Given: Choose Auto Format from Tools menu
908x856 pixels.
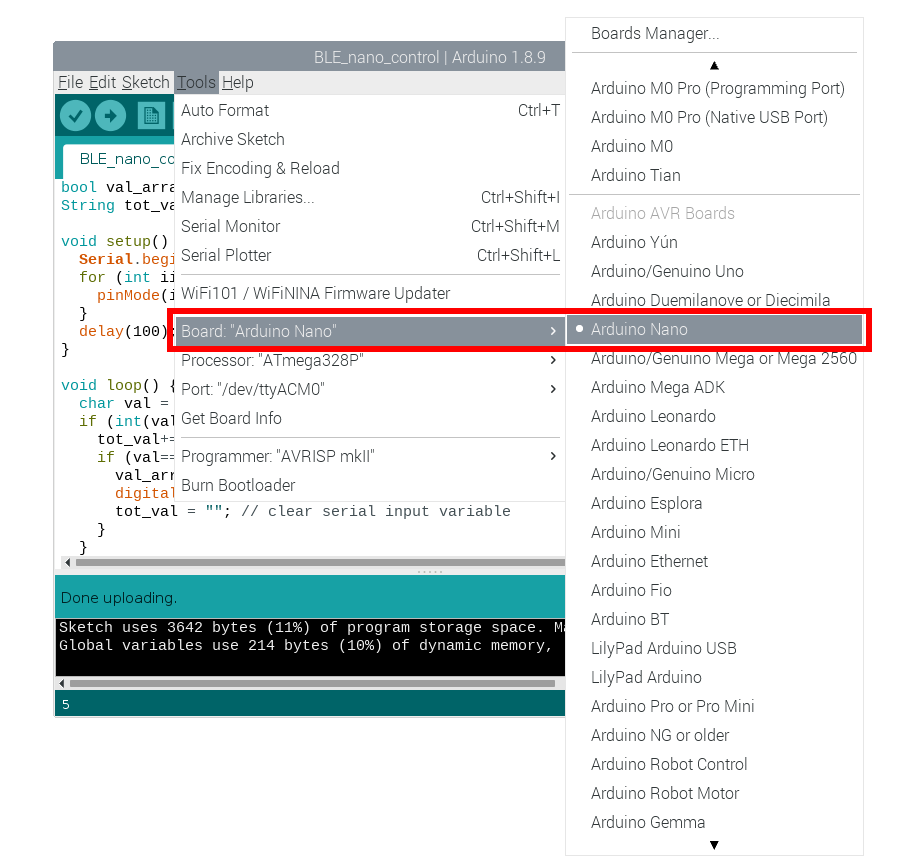Looking at the screenshot, I should (370, 111).
